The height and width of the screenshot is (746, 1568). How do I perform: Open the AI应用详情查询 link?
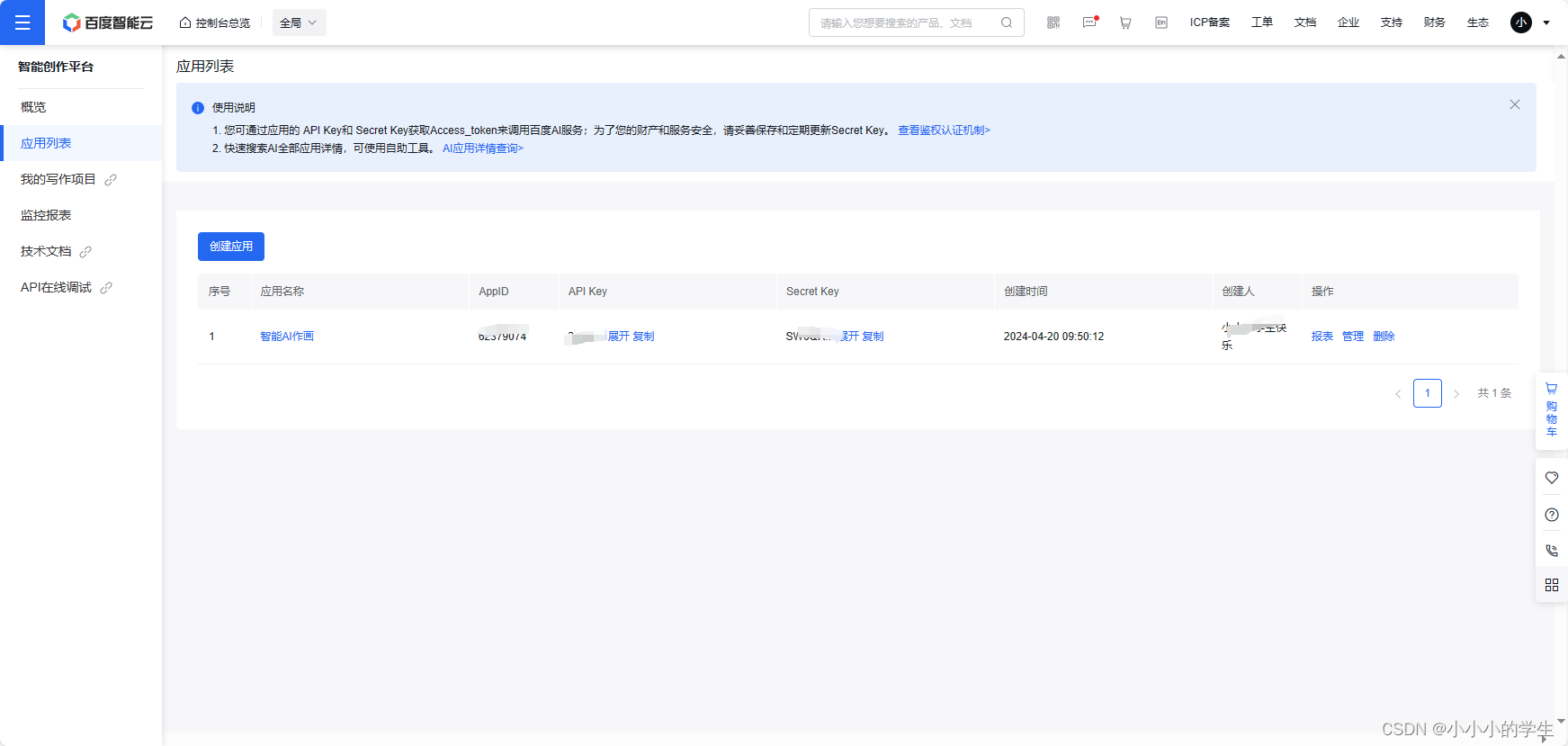coord(482,148)
